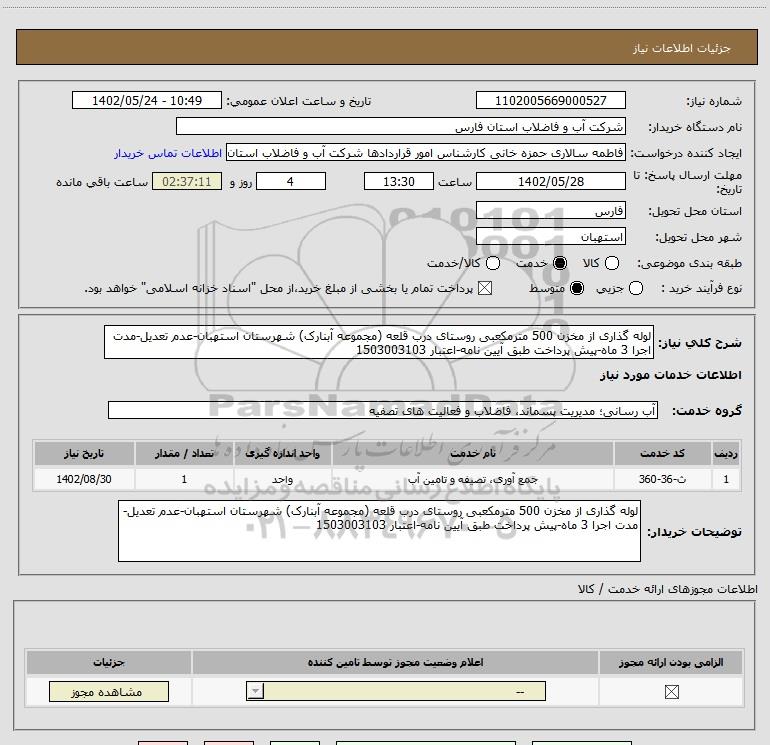Click the delivery province field فارس

550,210
